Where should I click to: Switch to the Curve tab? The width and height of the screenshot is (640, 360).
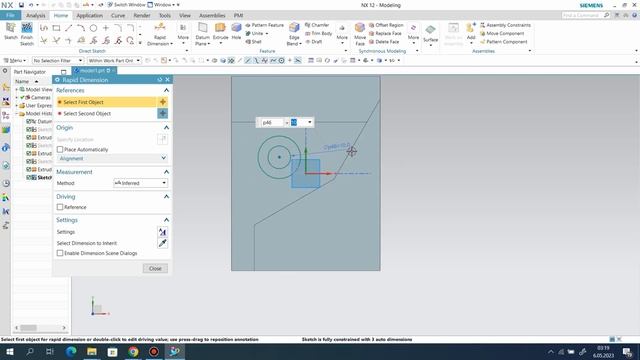118,16
